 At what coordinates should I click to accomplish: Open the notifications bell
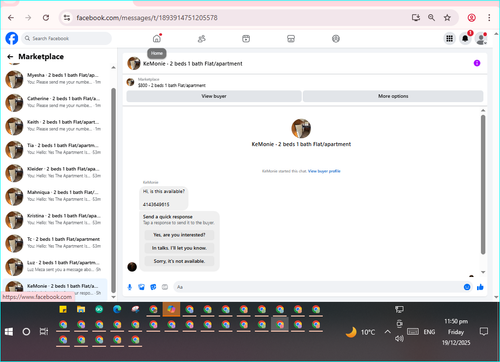click(465, 39)
